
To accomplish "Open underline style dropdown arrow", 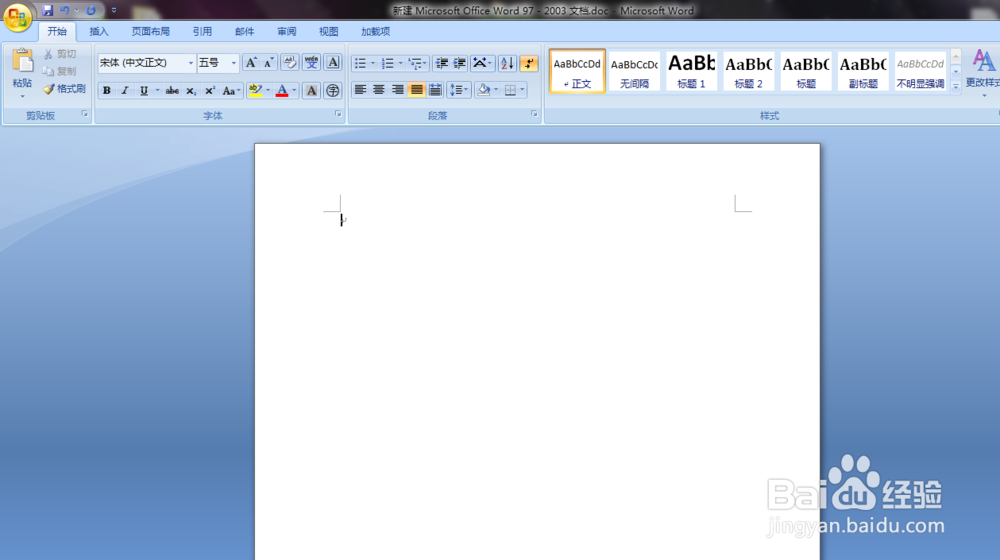I will click(158, 91).
